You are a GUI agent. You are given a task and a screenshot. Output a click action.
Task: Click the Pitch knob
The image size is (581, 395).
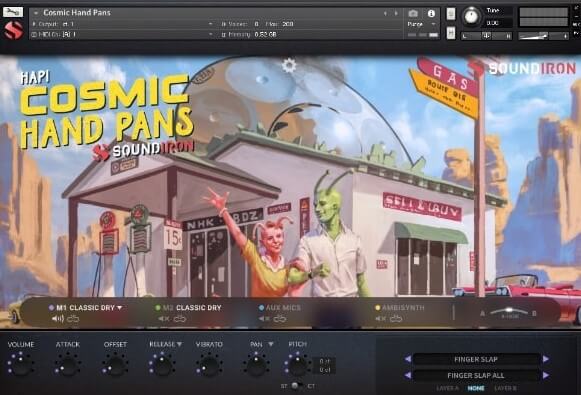(298, 365)
